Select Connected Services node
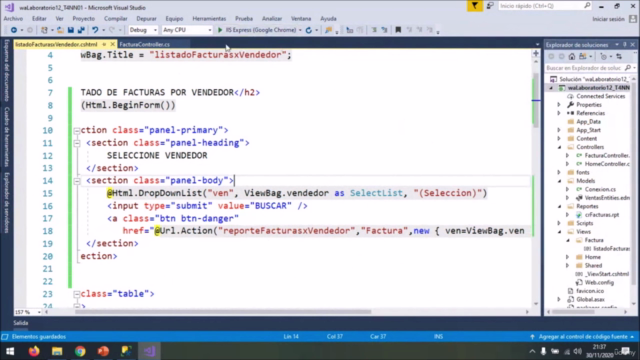 coord(600,96)
